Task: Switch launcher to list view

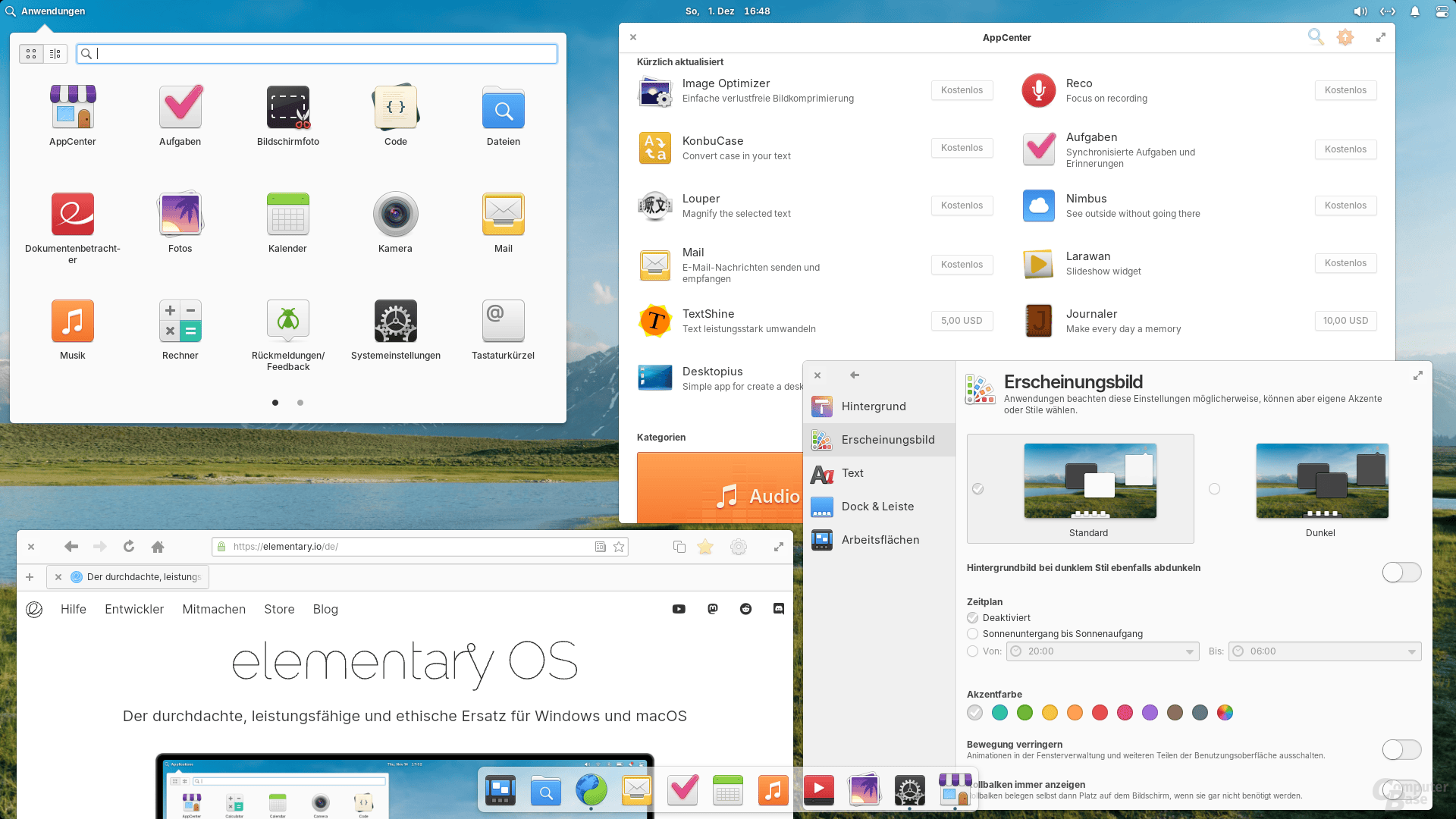Action: (54, 53)
